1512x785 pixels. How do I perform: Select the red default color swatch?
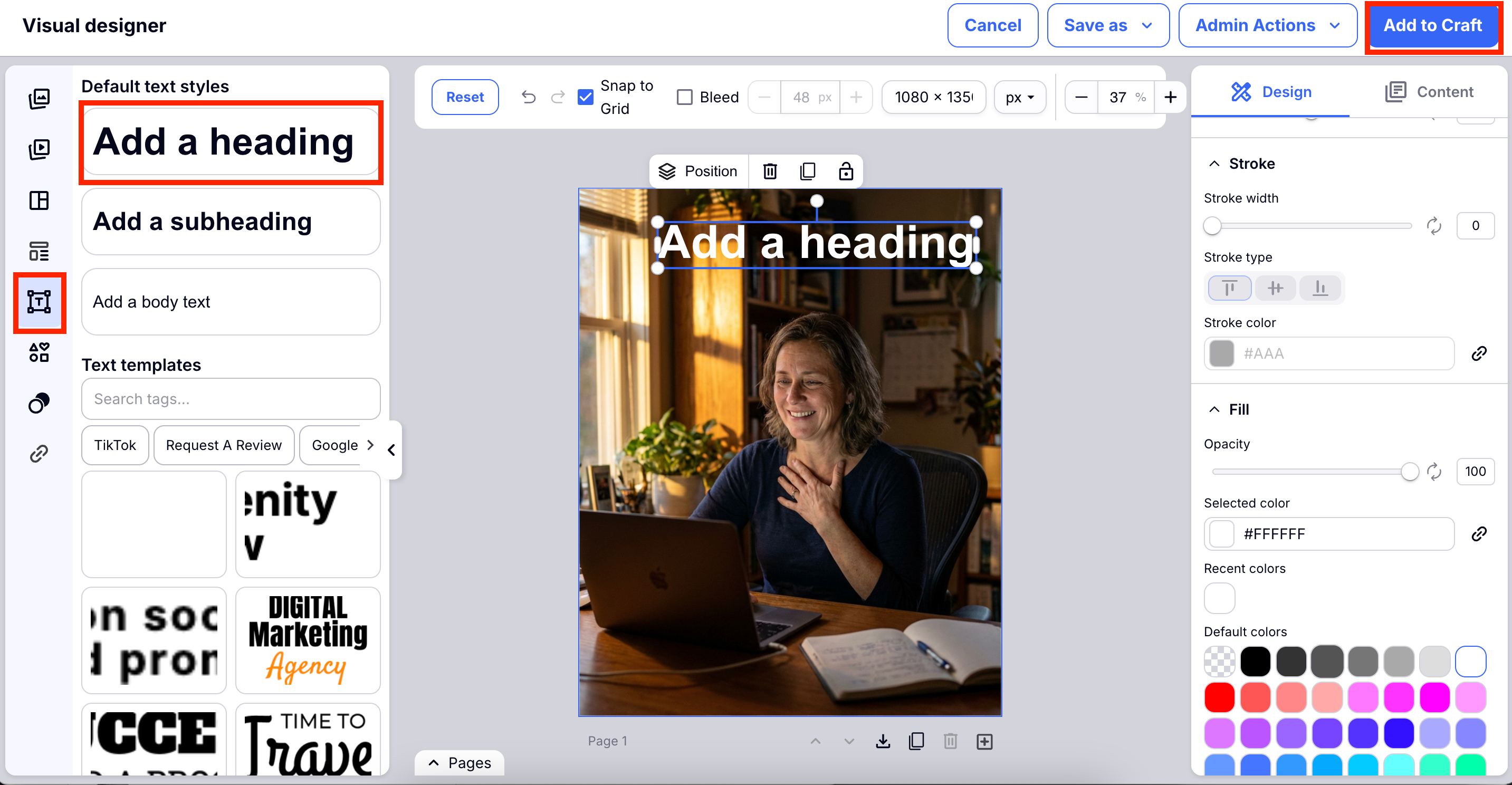(1219, 697)
